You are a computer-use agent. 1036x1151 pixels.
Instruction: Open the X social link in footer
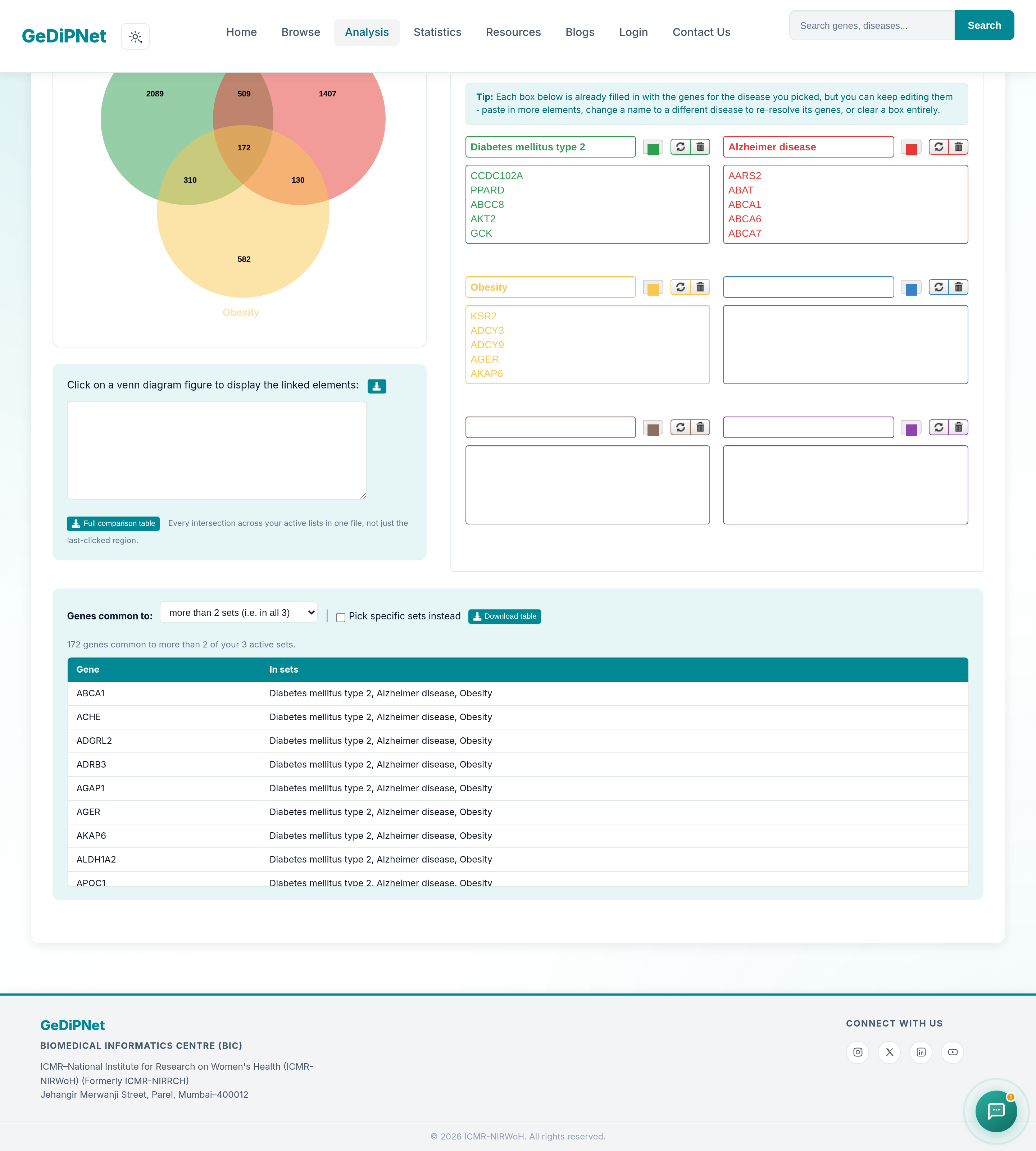pos(890,1052)
